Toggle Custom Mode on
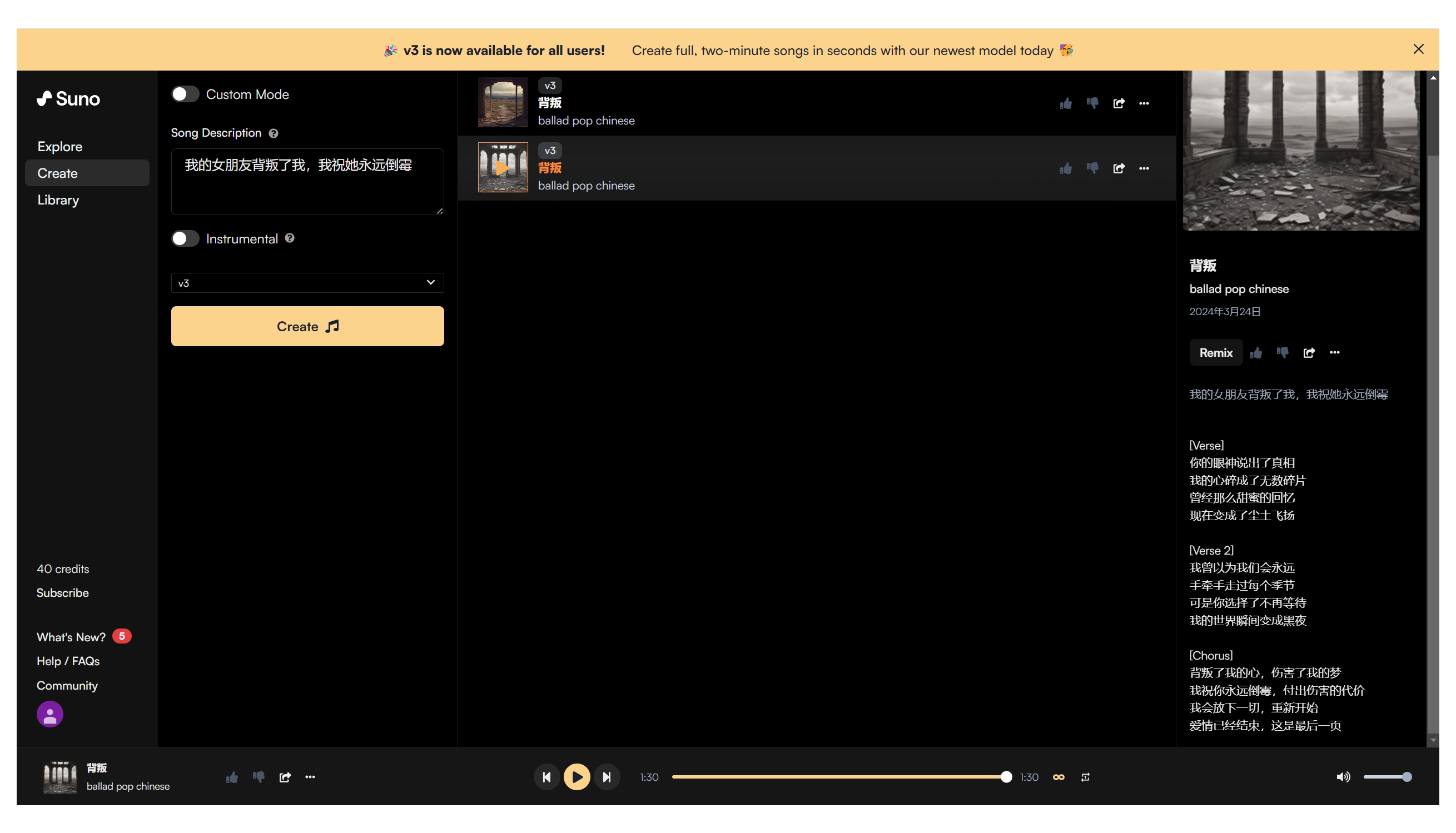 pos(186,94)
